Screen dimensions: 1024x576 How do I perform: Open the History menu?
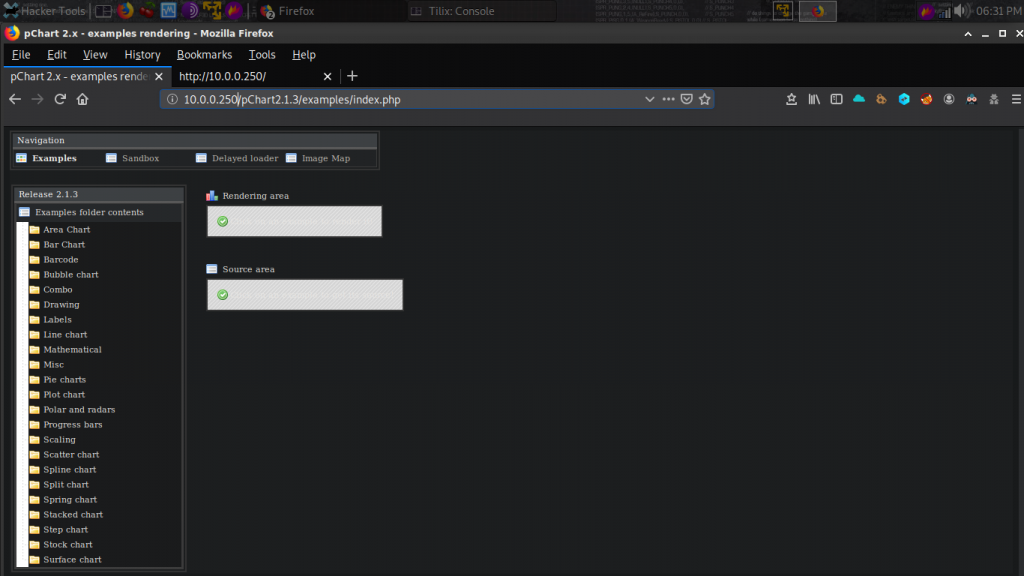click(x=142, y=55)
